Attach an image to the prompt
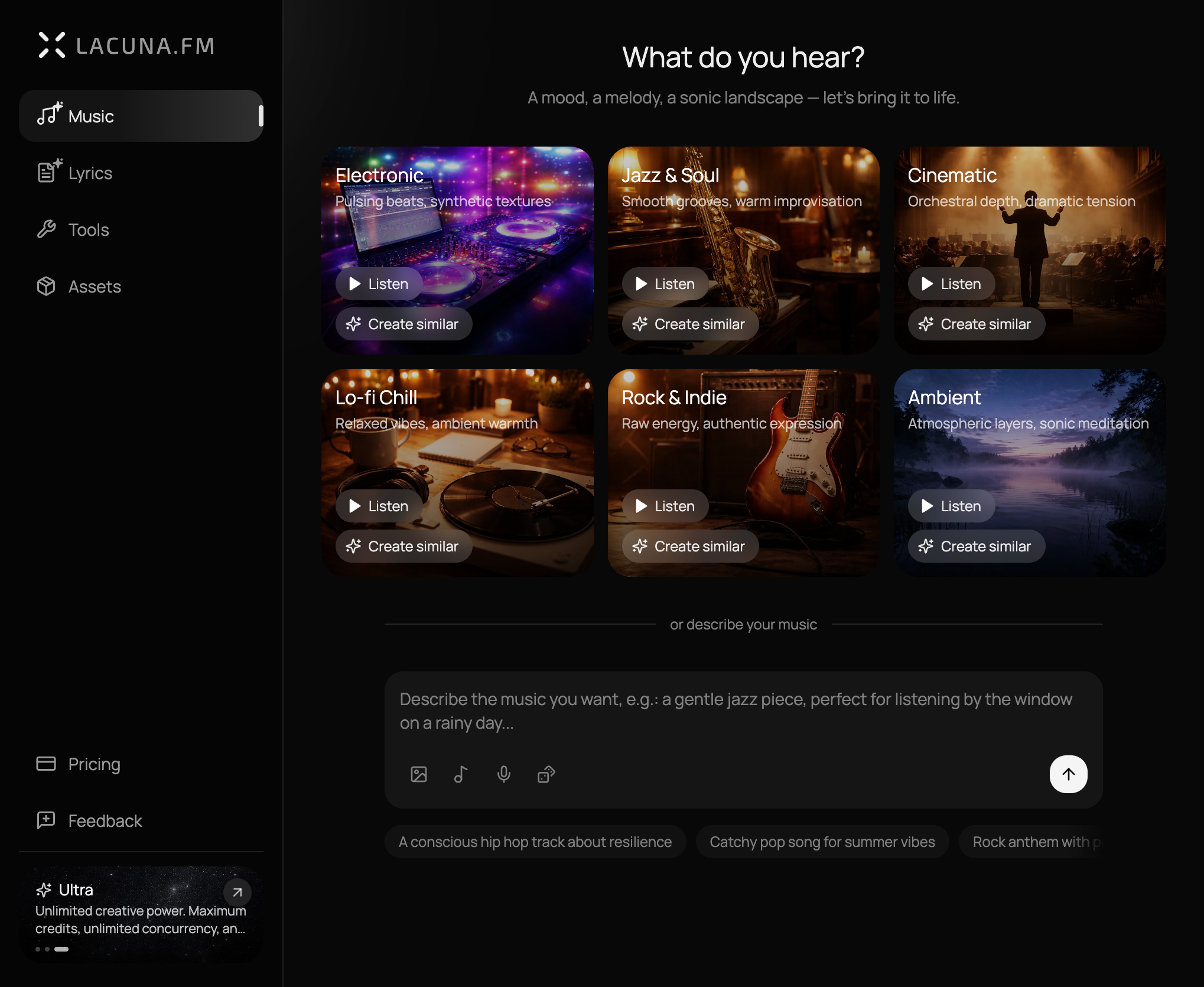Screen dimensions: 1204x987 419,774
